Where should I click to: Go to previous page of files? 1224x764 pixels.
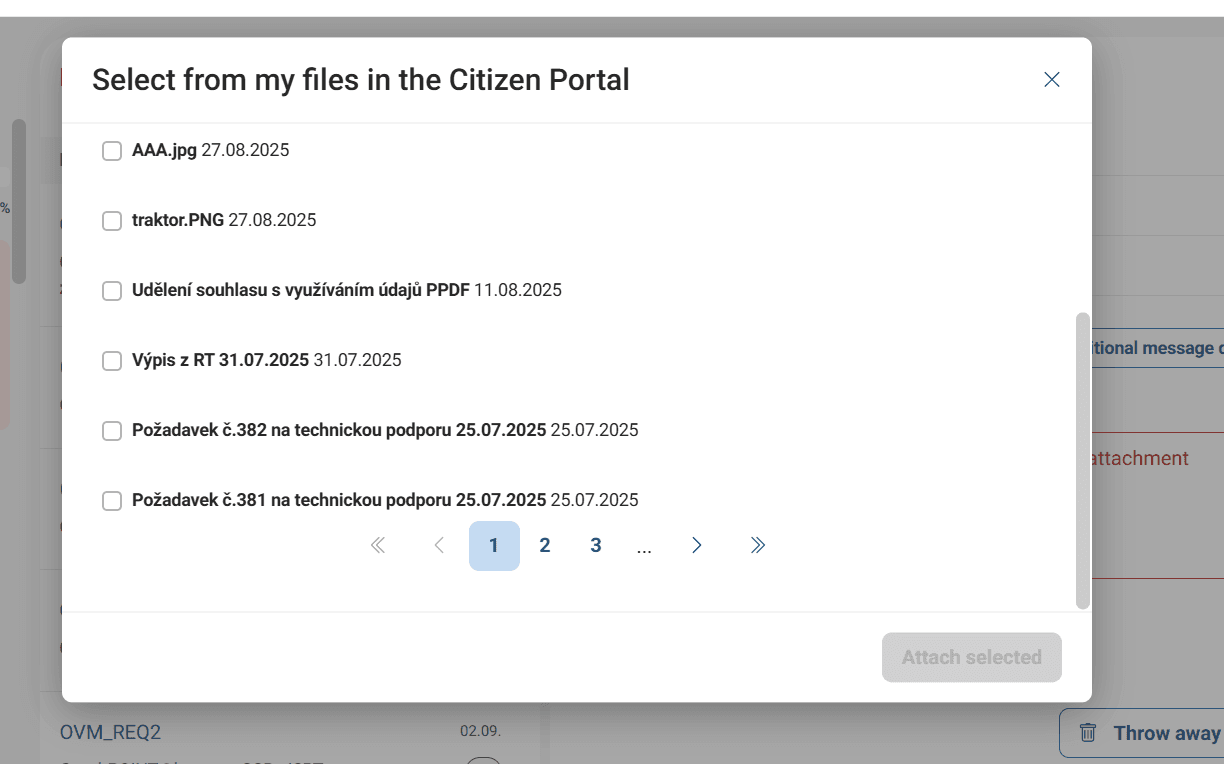439,545
